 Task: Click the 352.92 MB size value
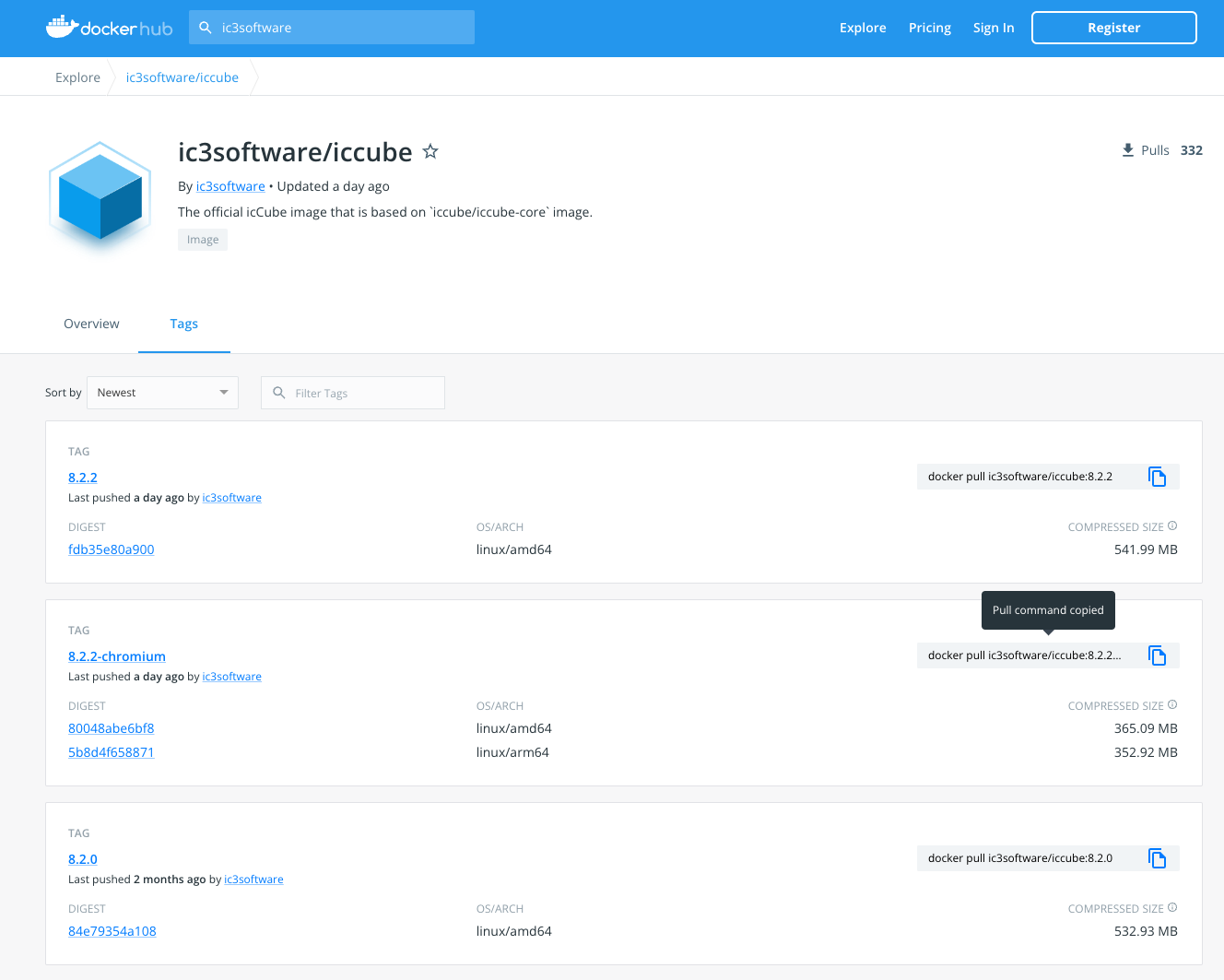[x=1146, y=752]
